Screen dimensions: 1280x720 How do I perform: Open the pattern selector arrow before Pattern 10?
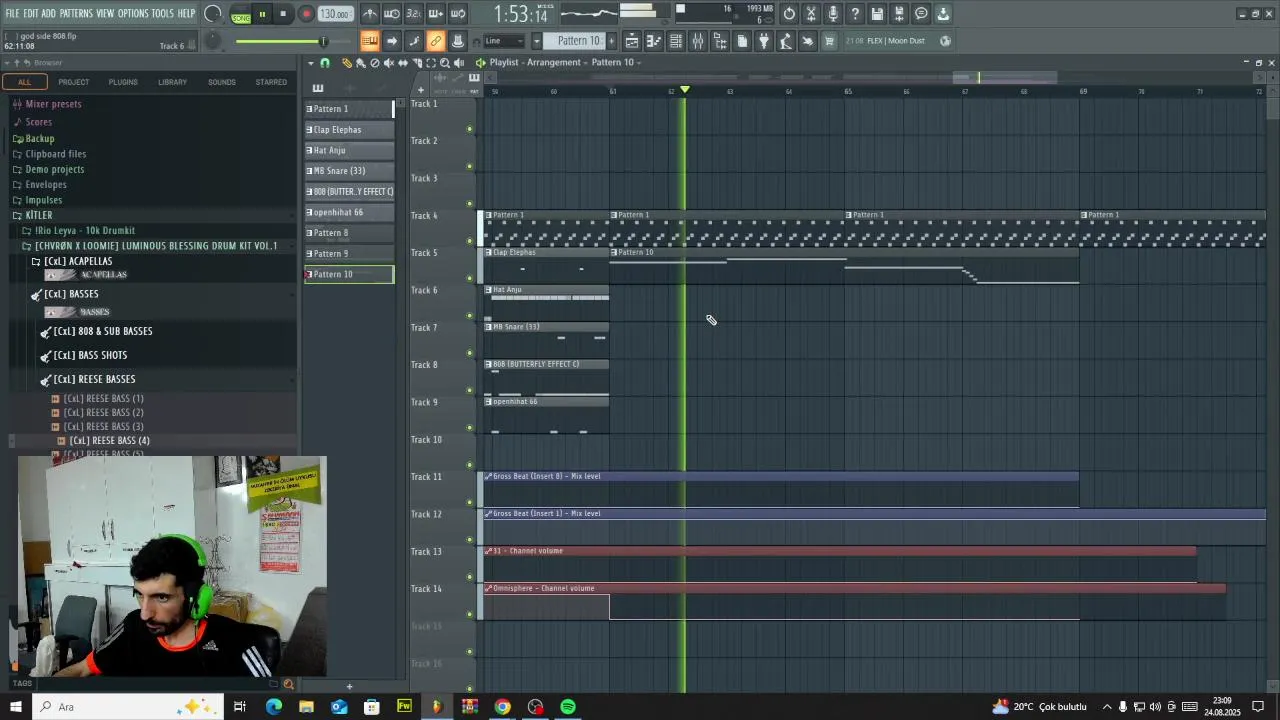pos(537,41)
